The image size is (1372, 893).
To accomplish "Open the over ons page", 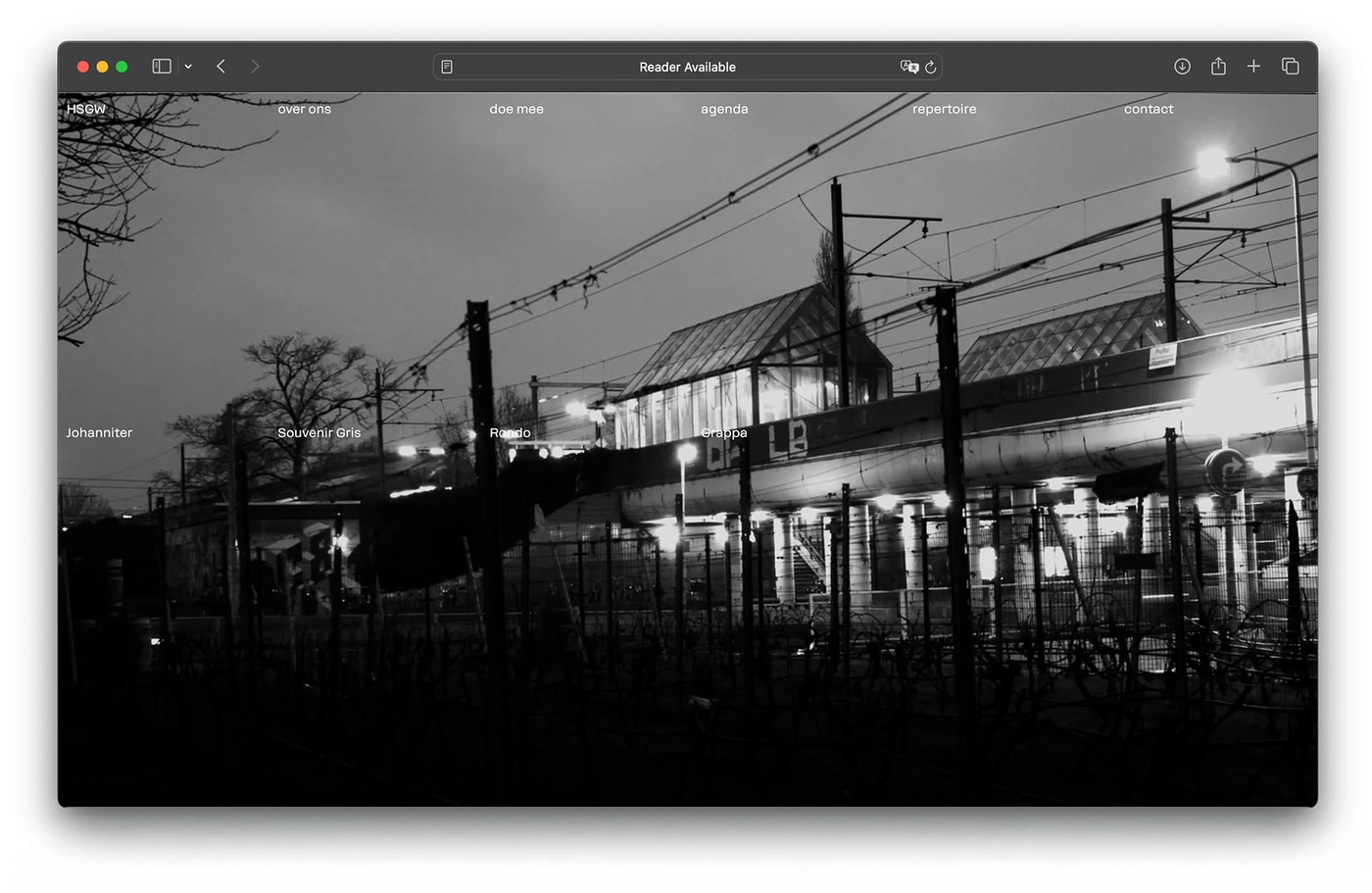I will (304, 109).
